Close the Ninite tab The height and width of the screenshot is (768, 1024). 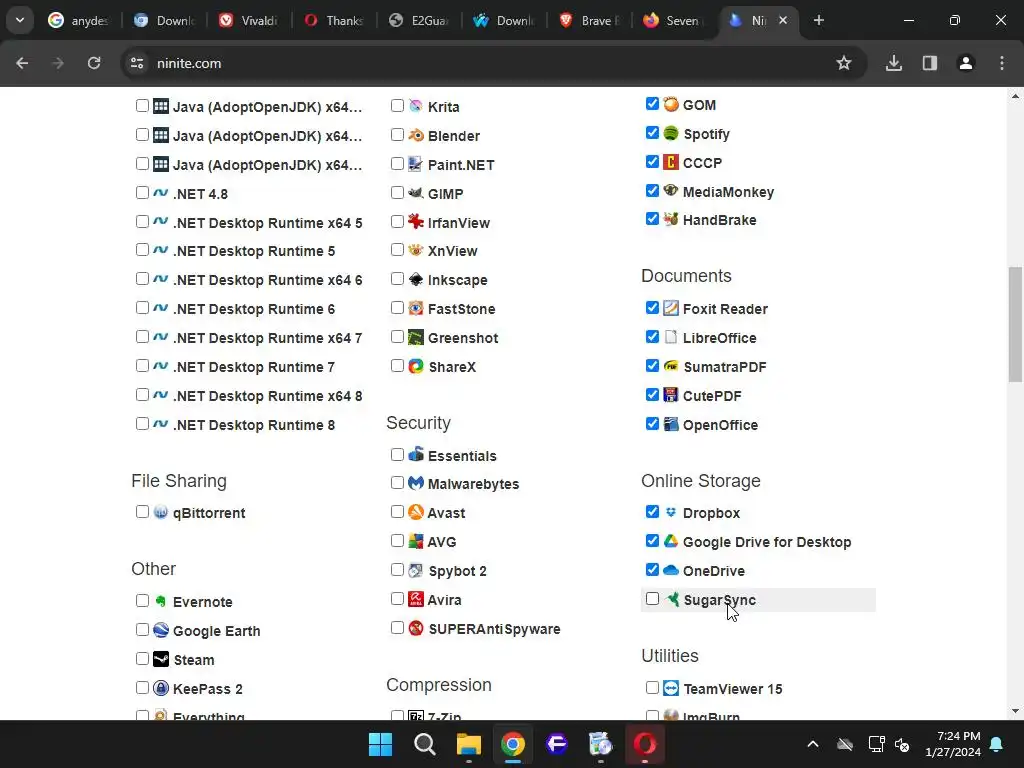point(783,20)
